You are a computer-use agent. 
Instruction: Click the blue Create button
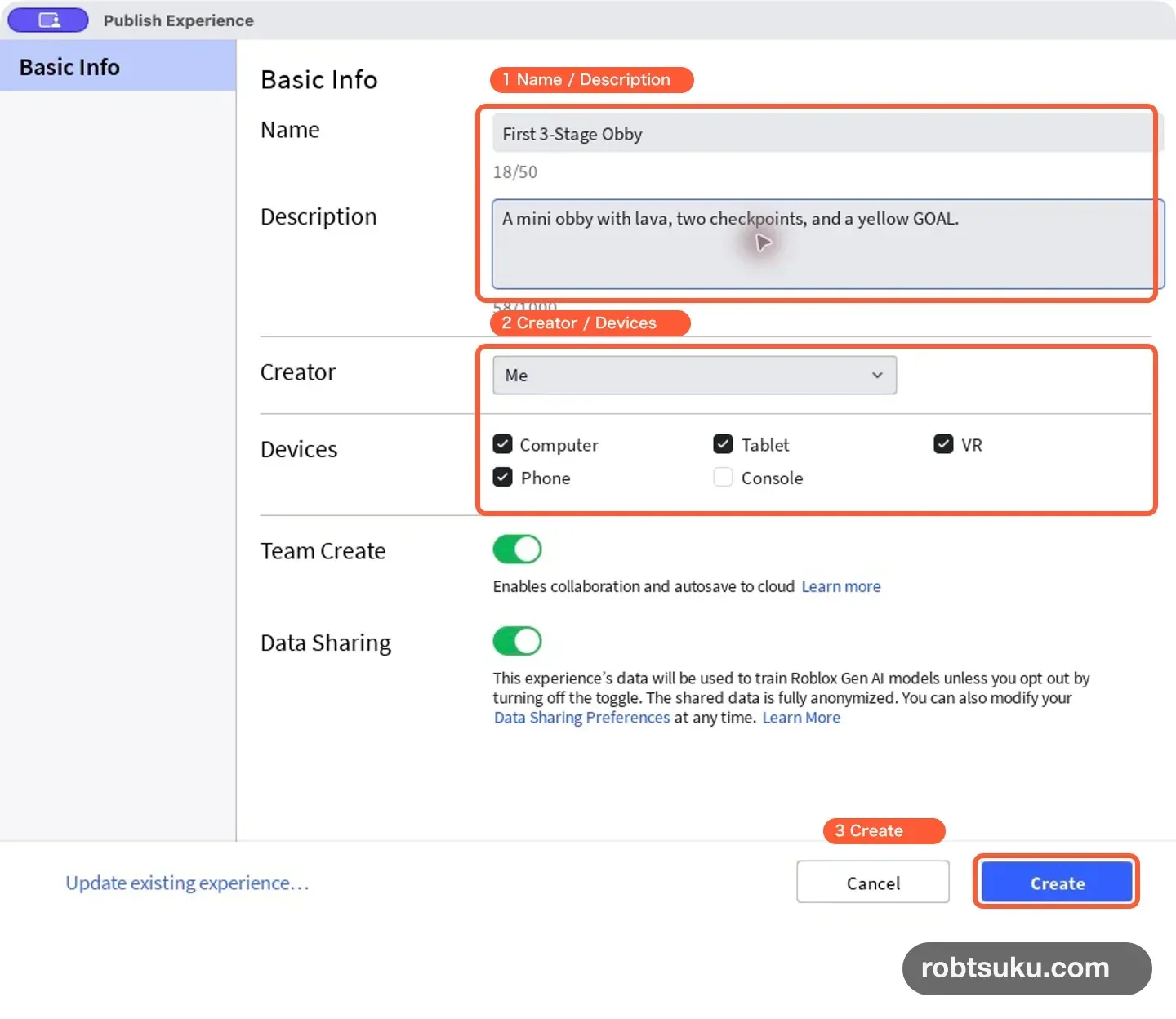[x=1057, y=883]
